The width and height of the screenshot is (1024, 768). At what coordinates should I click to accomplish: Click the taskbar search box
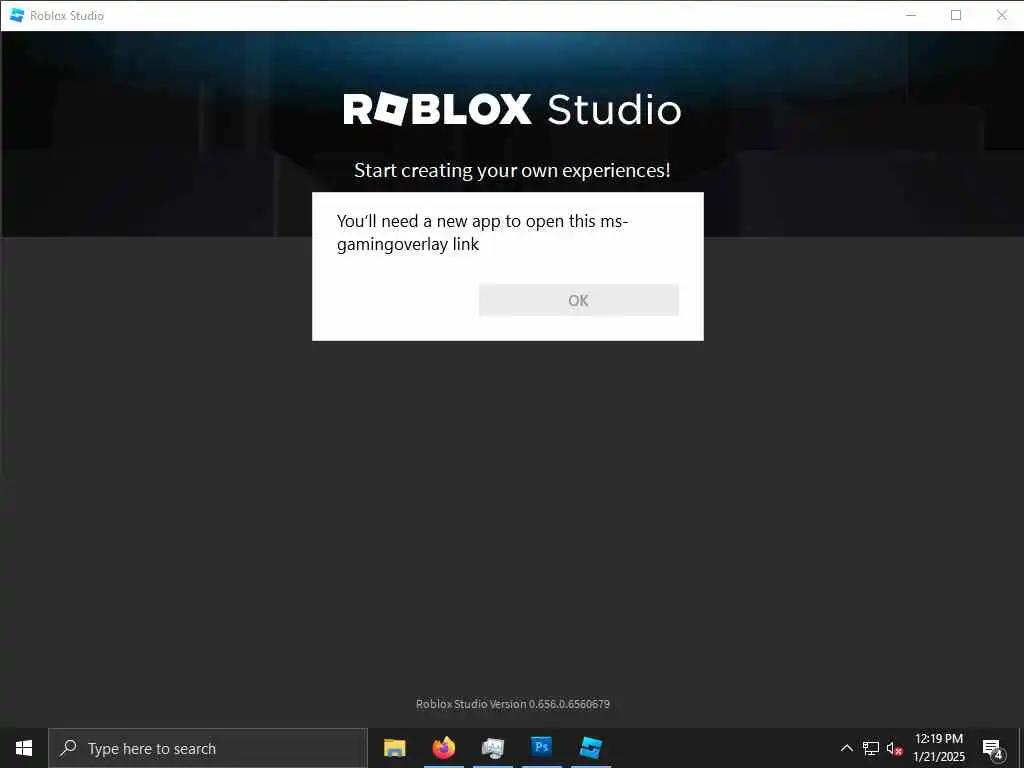[208, 748]
